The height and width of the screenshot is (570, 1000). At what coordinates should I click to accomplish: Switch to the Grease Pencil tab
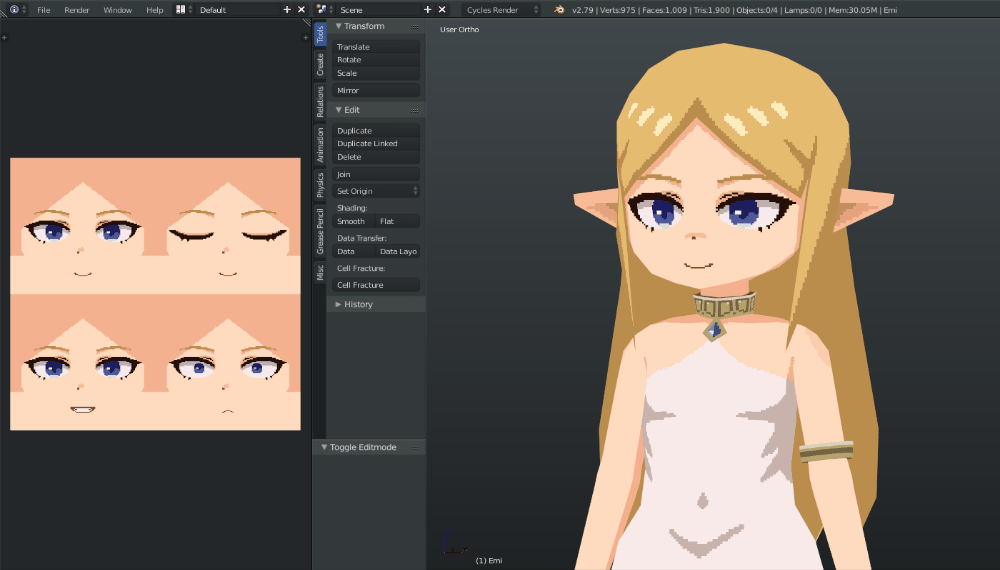[320, 231]
